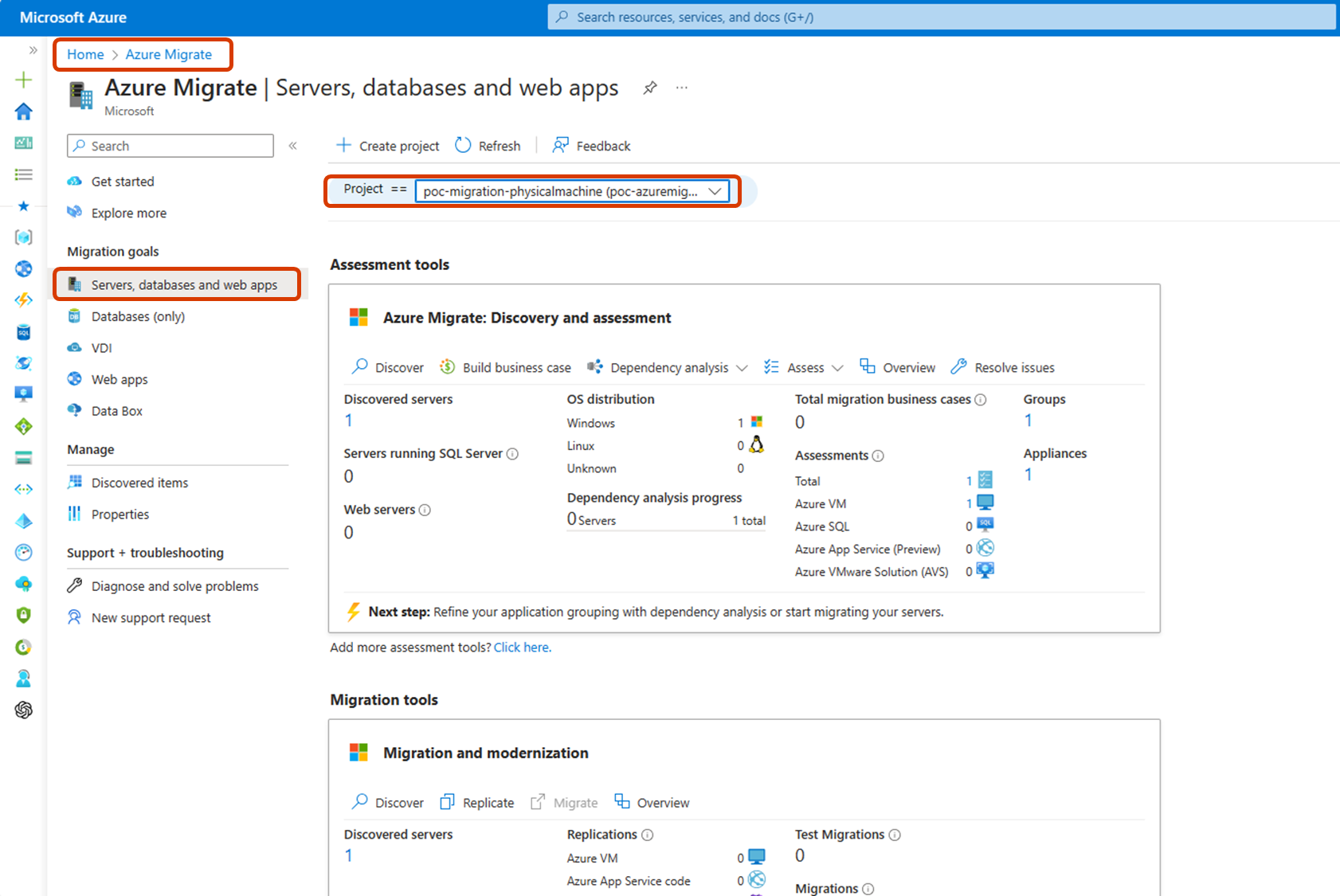Click the Create a resource plus icon
Image resolution: width=1340 pixels, height=896 pixels.
tap(24, 80)
